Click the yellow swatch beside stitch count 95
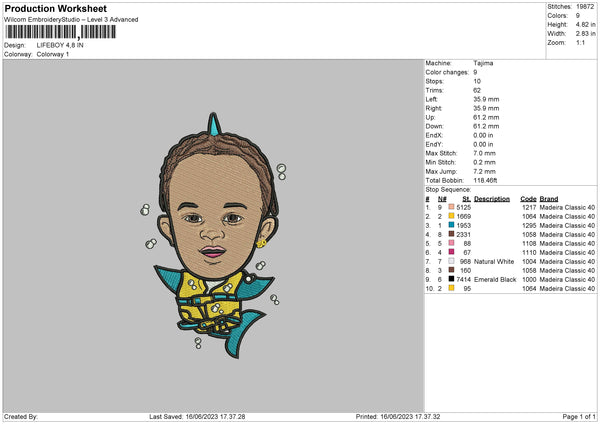600x424 pixels. click(451, 288)
